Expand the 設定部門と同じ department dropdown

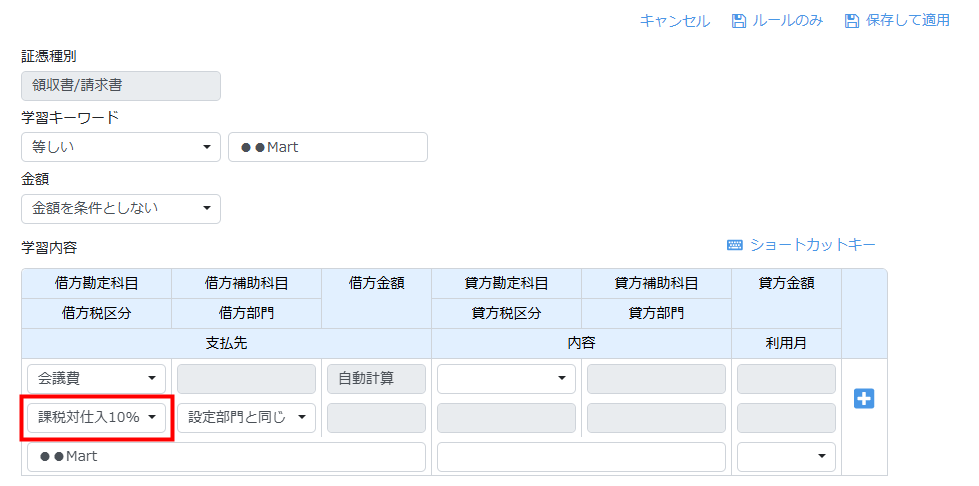click(246, 418)
